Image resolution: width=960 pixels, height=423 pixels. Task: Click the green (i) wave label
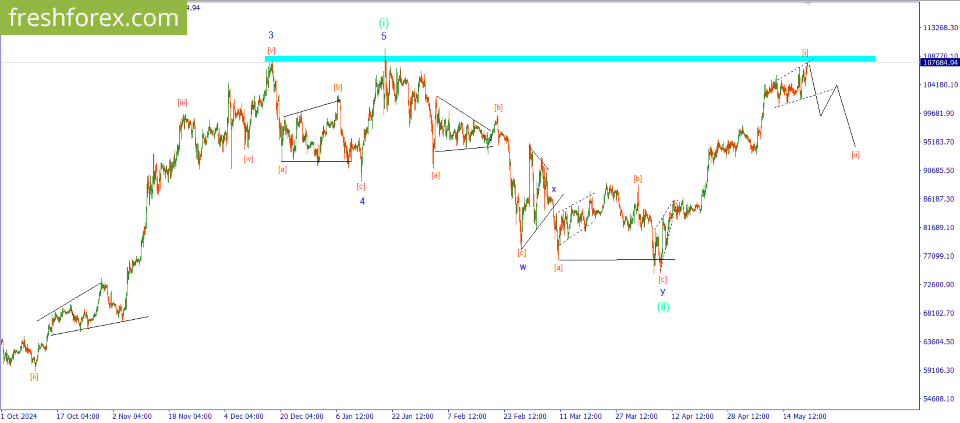click(x=383, y=23)
